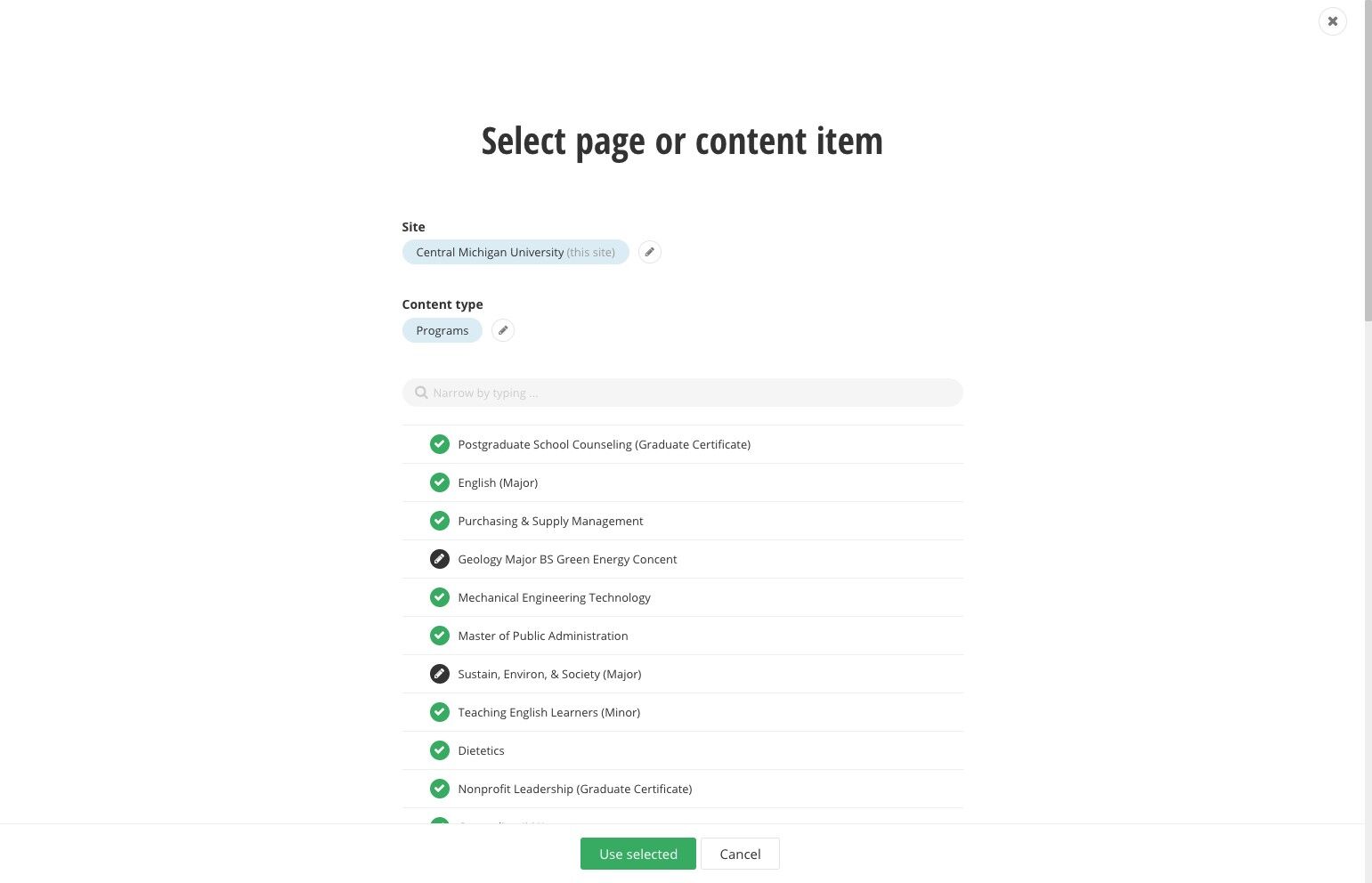Click the pencil icon next to Site

(x=650, y=252)
